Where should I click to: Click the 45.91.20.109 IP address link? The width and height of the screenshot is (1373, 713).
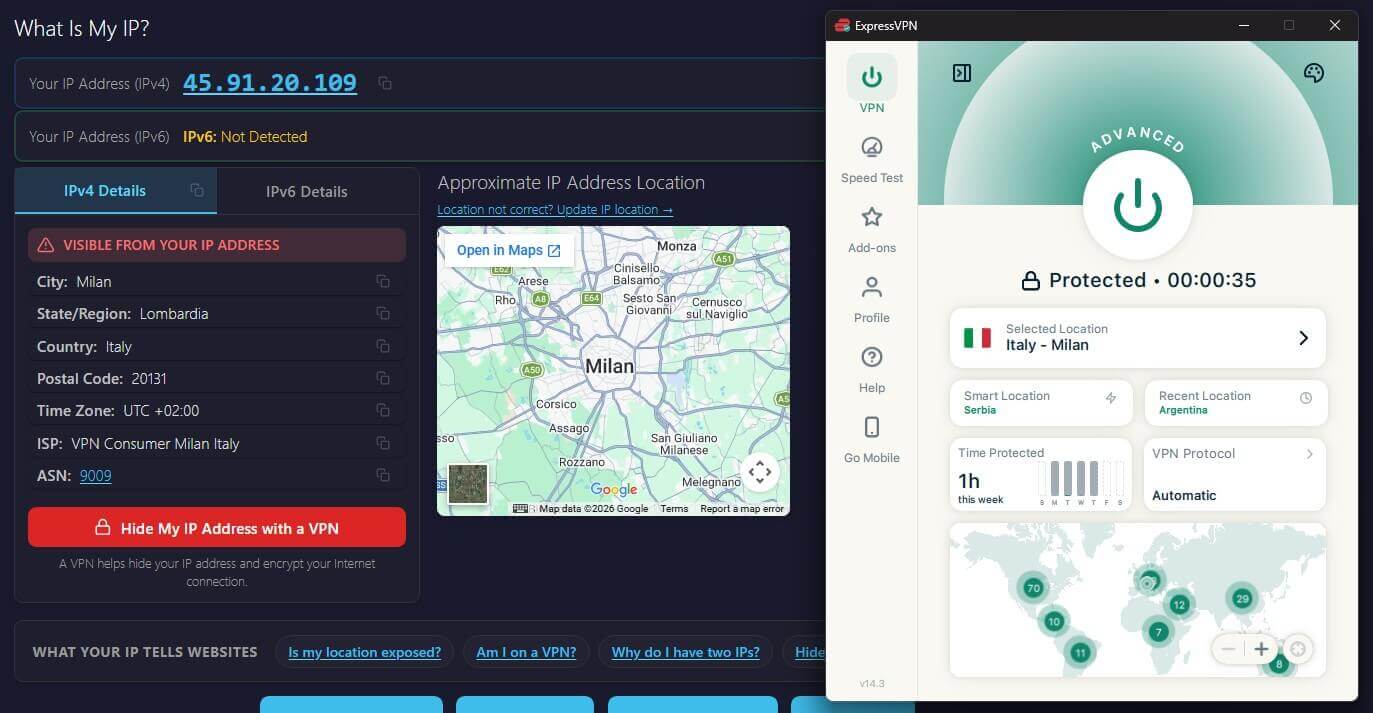point(270,83)
